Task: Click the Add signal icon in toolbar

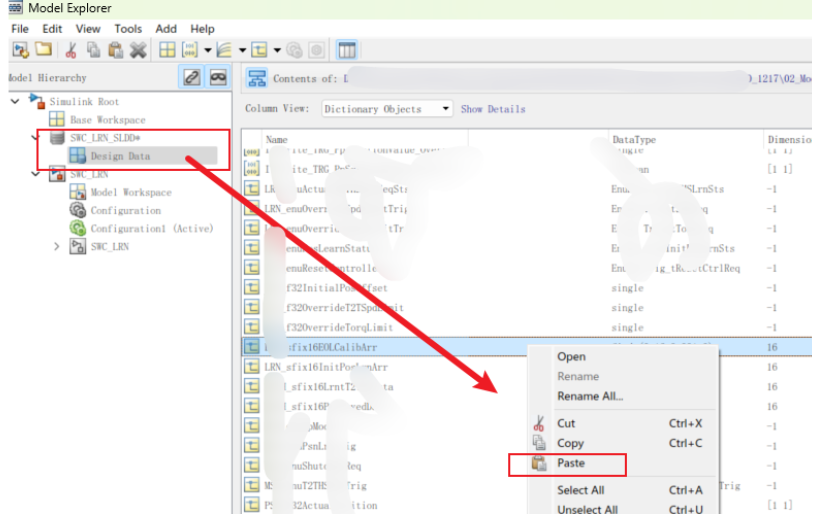Action: pyautogui.click(x=224, y=50)
